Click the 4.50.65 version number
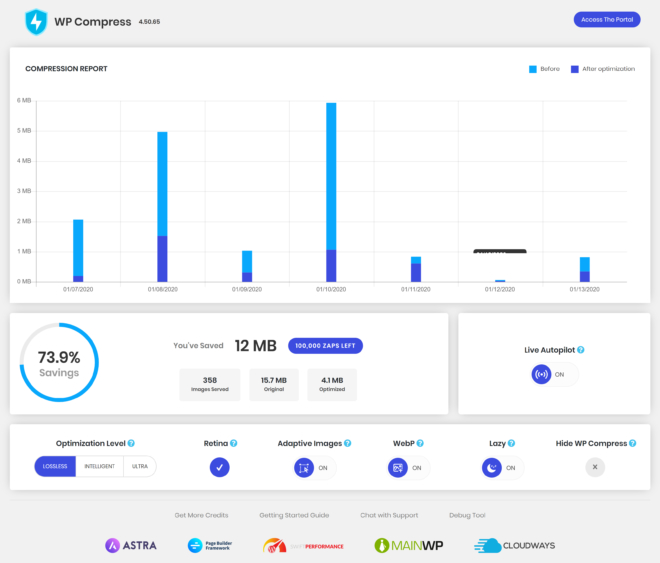 pos(149,21)
